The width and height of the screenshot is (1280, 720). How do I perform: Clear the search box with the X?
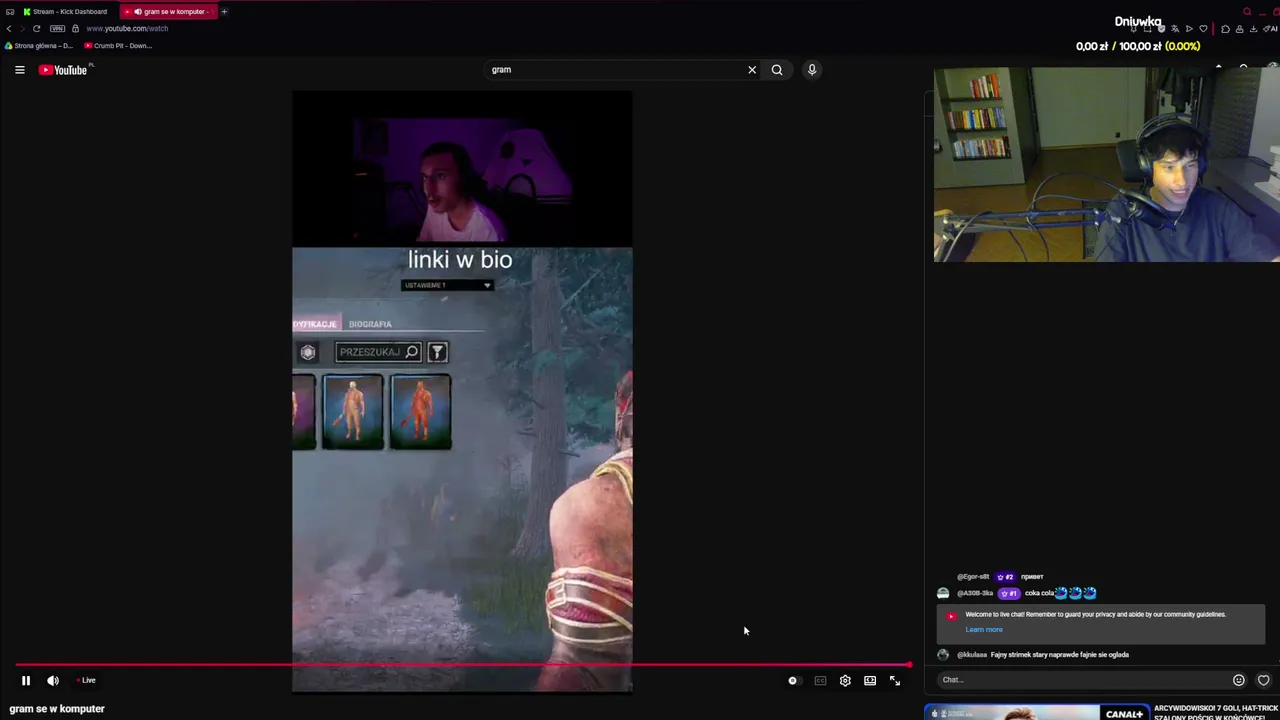click(752, 70)
